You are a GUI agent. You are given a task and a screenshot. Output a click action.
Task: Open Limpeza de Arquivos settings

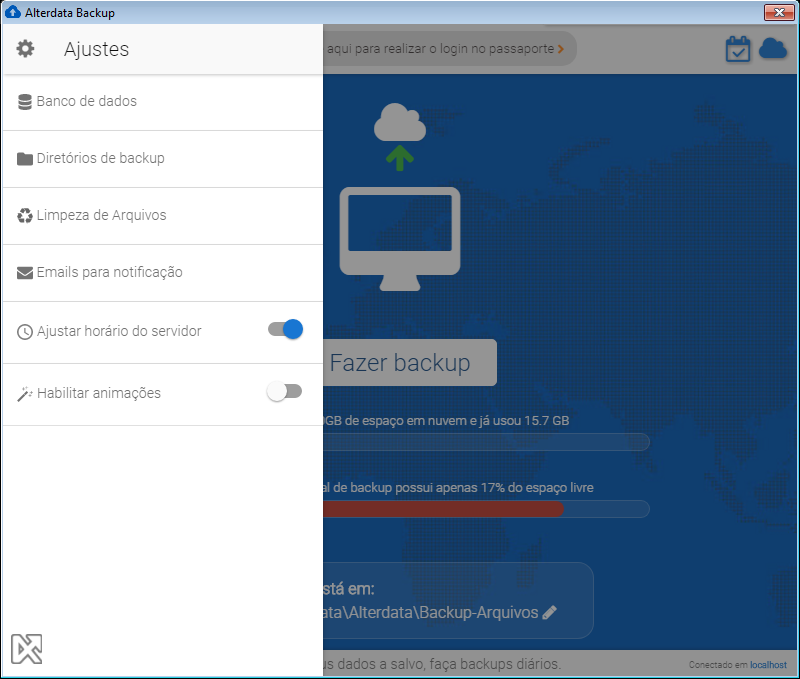pos(163,216)
